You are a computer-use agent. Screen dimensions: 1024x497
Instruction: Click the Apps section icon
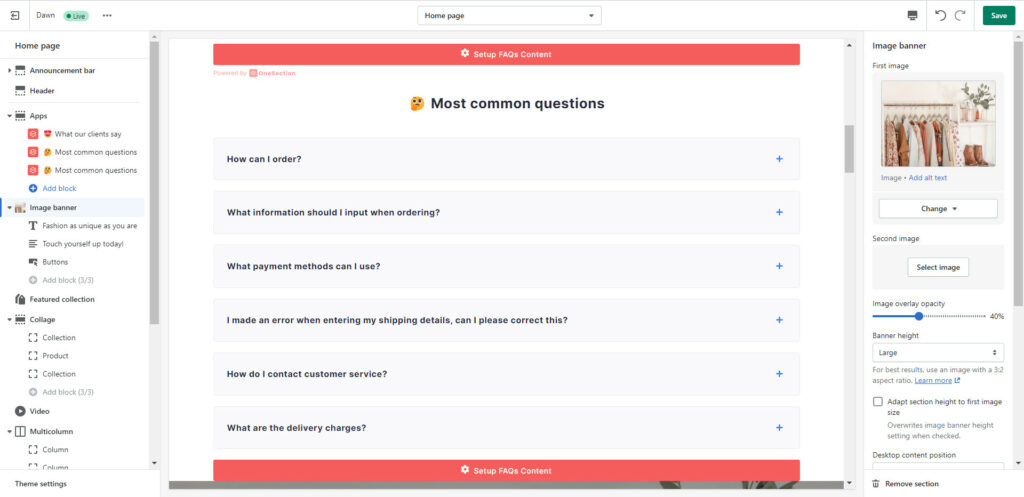coord(20,116)
